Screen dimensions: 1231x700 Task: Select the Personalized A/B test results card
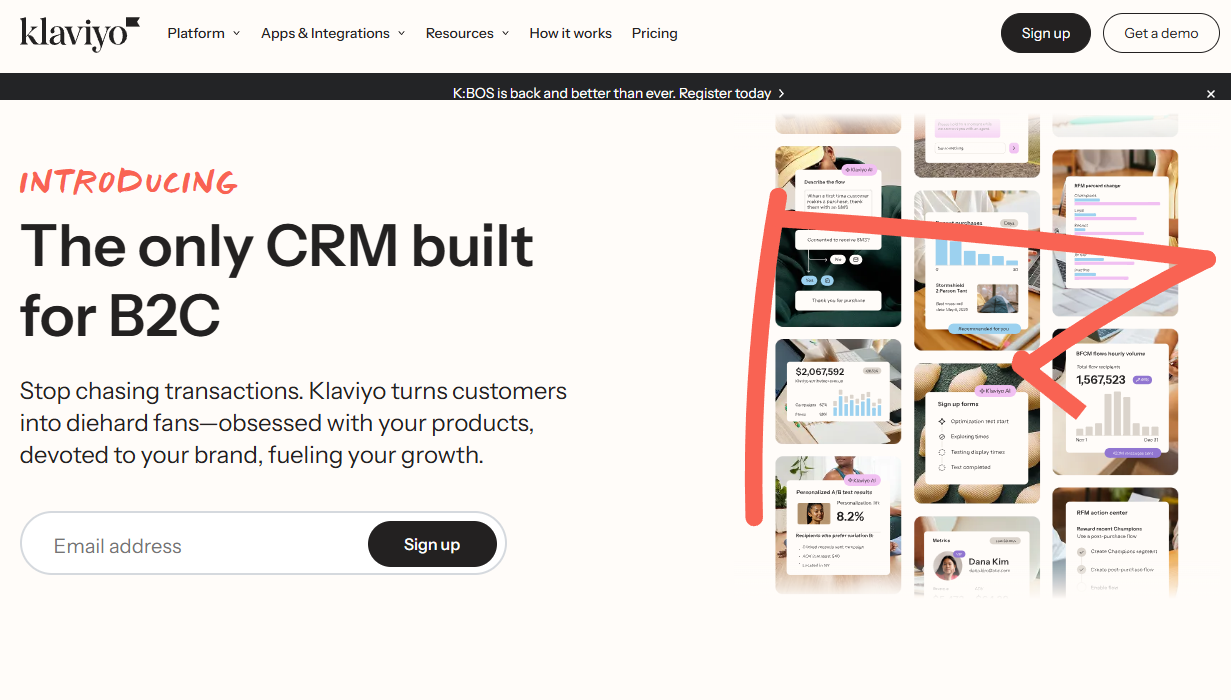pyautogui.click(x=838, y=526)
